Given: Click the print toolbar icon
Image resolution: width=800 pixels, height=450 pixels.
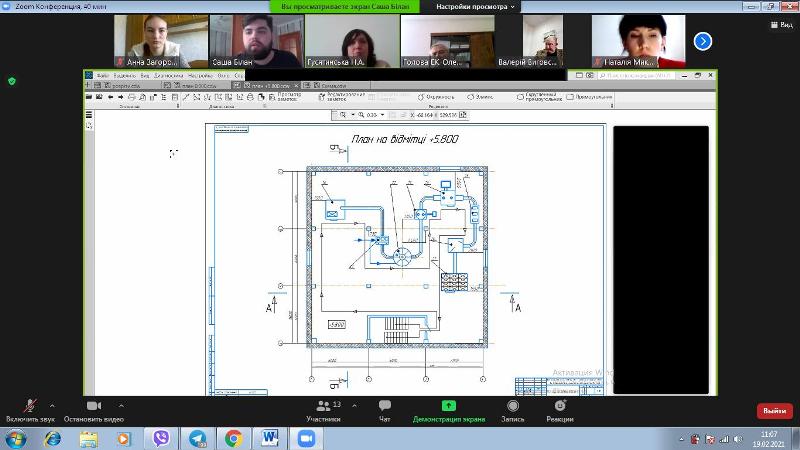Looking at the screenshot, I should point(132,97).
